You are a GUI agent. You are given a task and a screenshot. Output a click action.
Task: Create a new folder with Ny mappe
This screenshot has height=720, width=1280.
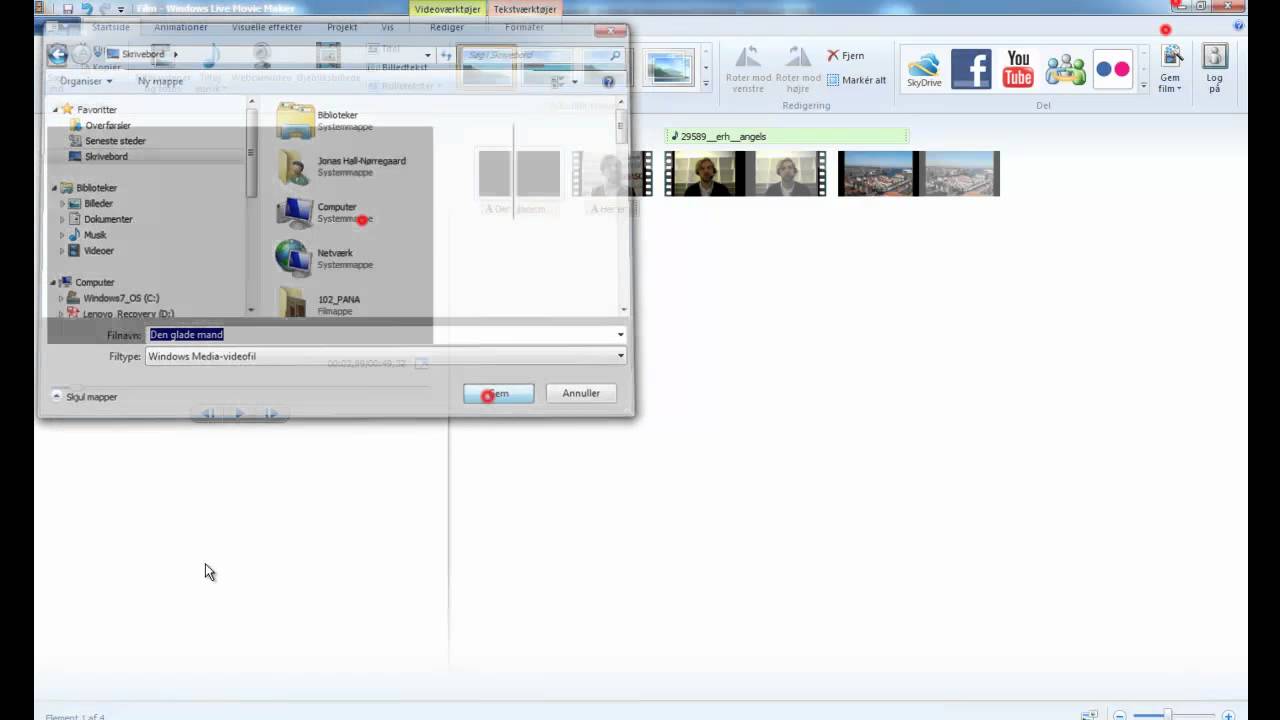(160, 81)
